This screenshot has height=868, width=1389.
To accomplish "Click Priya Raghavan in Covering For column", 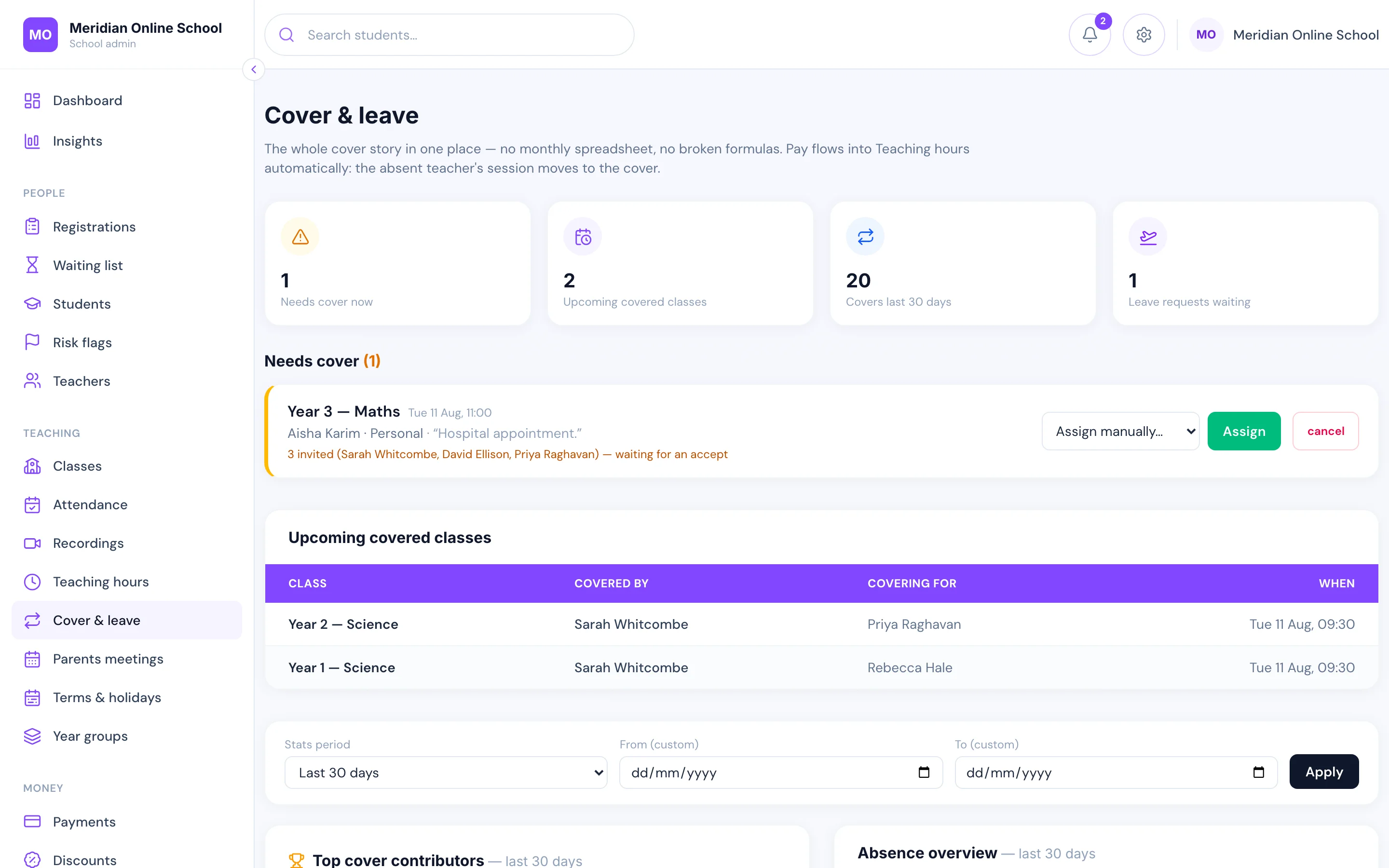I will point(914,624).
